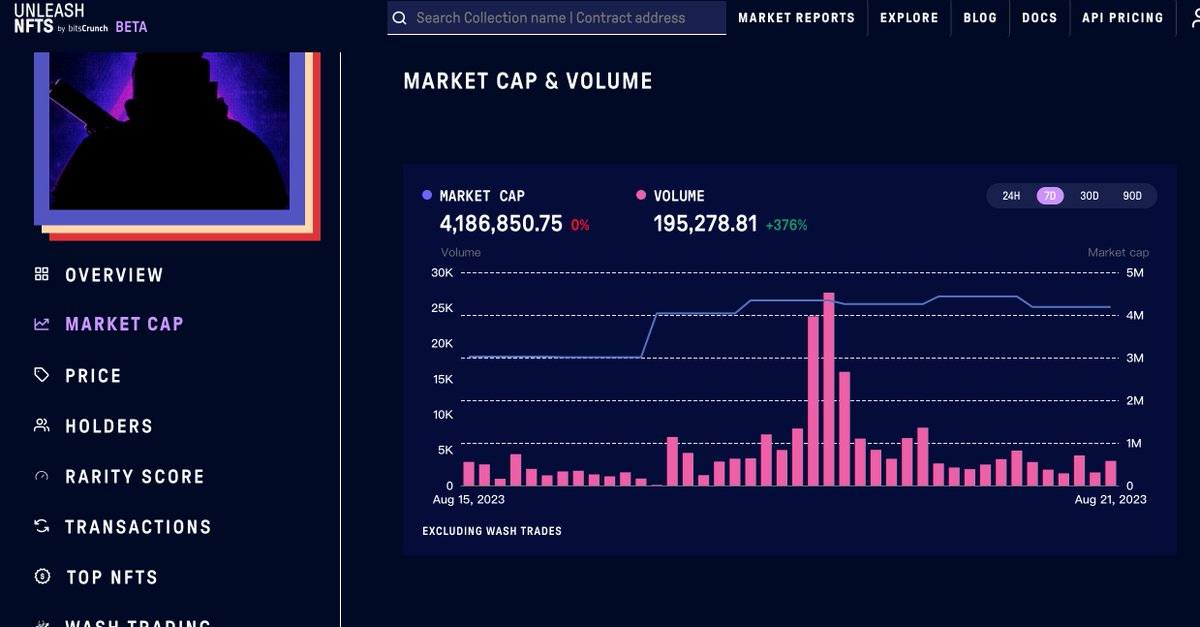
Task: Open the Market Cap section
Action: pos(124,324)
